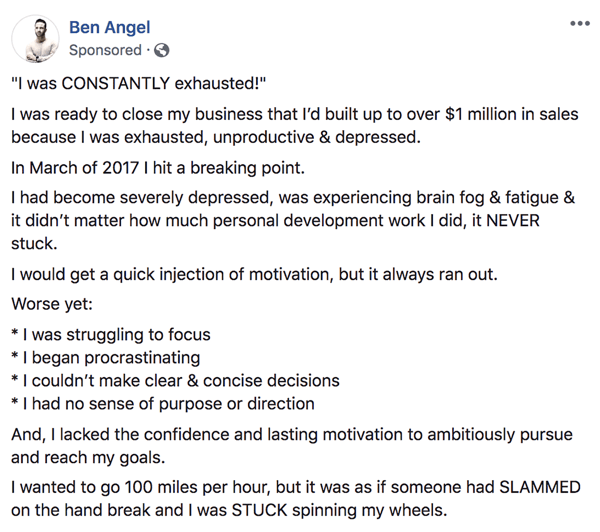
Task: Click the globe public audience icon
Action: tap(161, 50)
